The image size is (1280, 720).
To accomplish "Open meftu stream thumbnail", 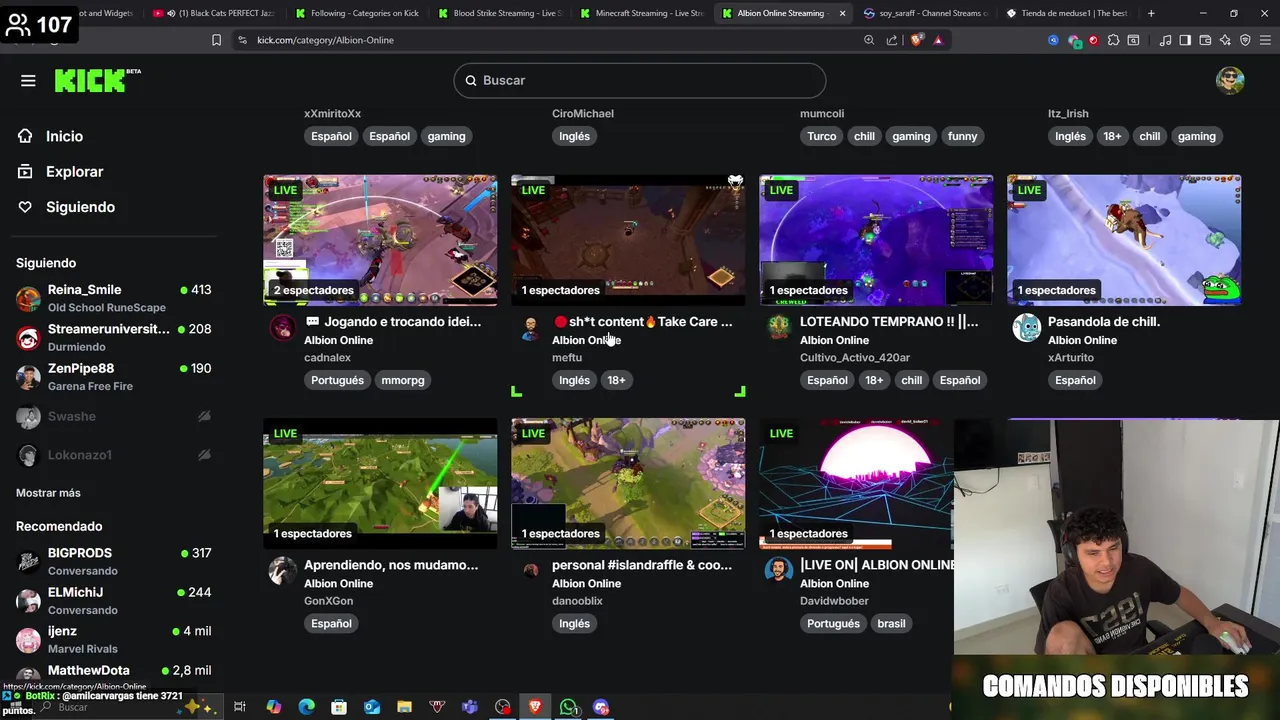I will (628, 240).
